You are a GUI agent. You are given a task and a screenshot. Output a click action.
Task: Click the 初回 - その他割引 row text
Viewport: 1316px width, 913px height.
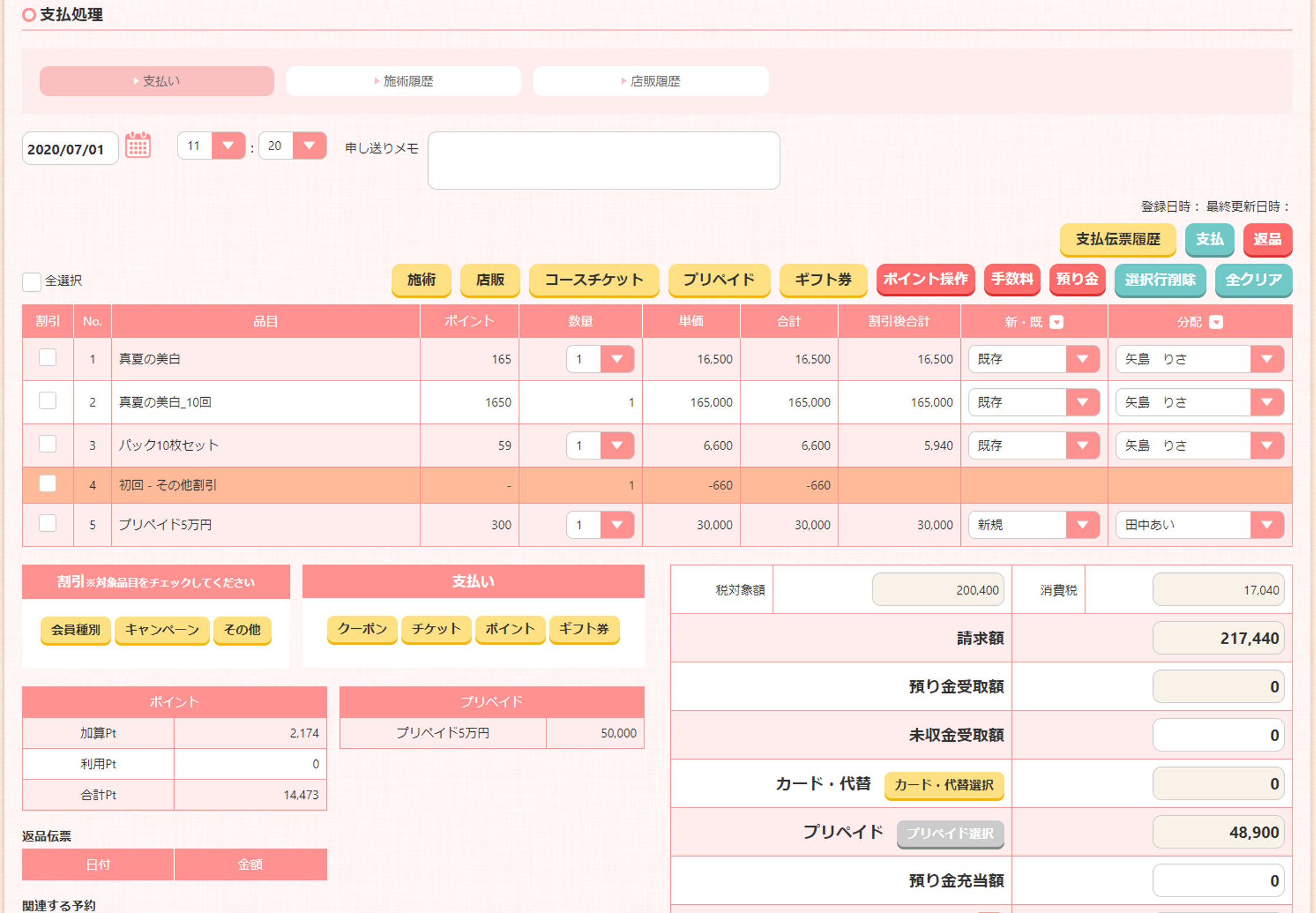click(x=168, y=485)
